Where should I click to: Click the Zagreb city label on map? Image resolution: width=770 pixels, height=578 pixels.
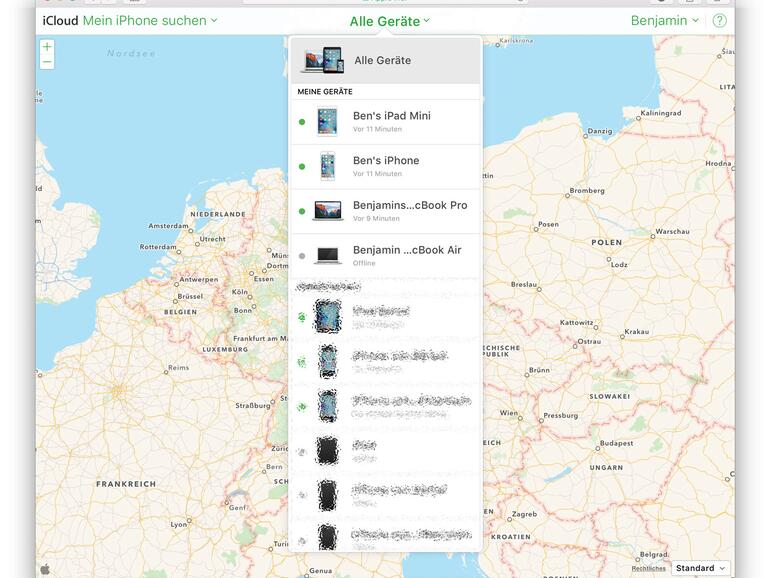click(x=524, y=514)
